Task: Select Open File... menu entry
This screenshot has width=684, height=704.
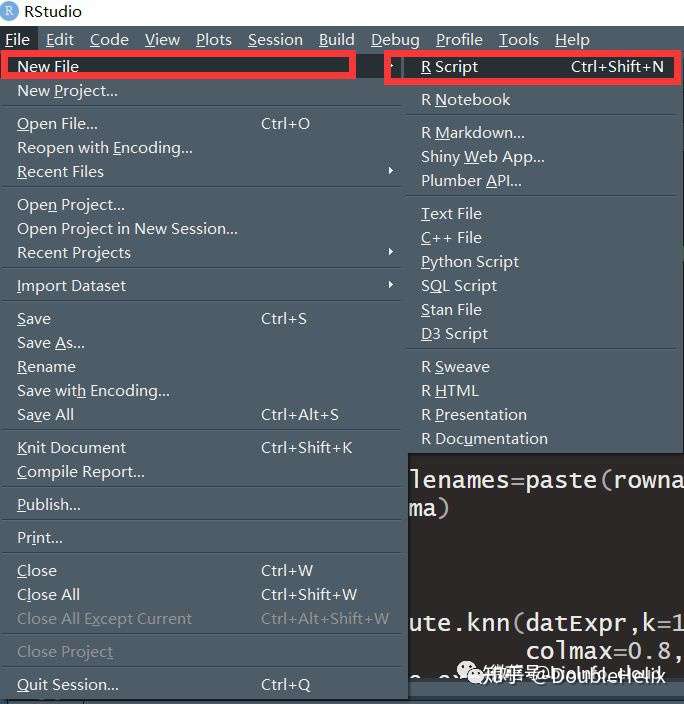Action: coord(202,123)
